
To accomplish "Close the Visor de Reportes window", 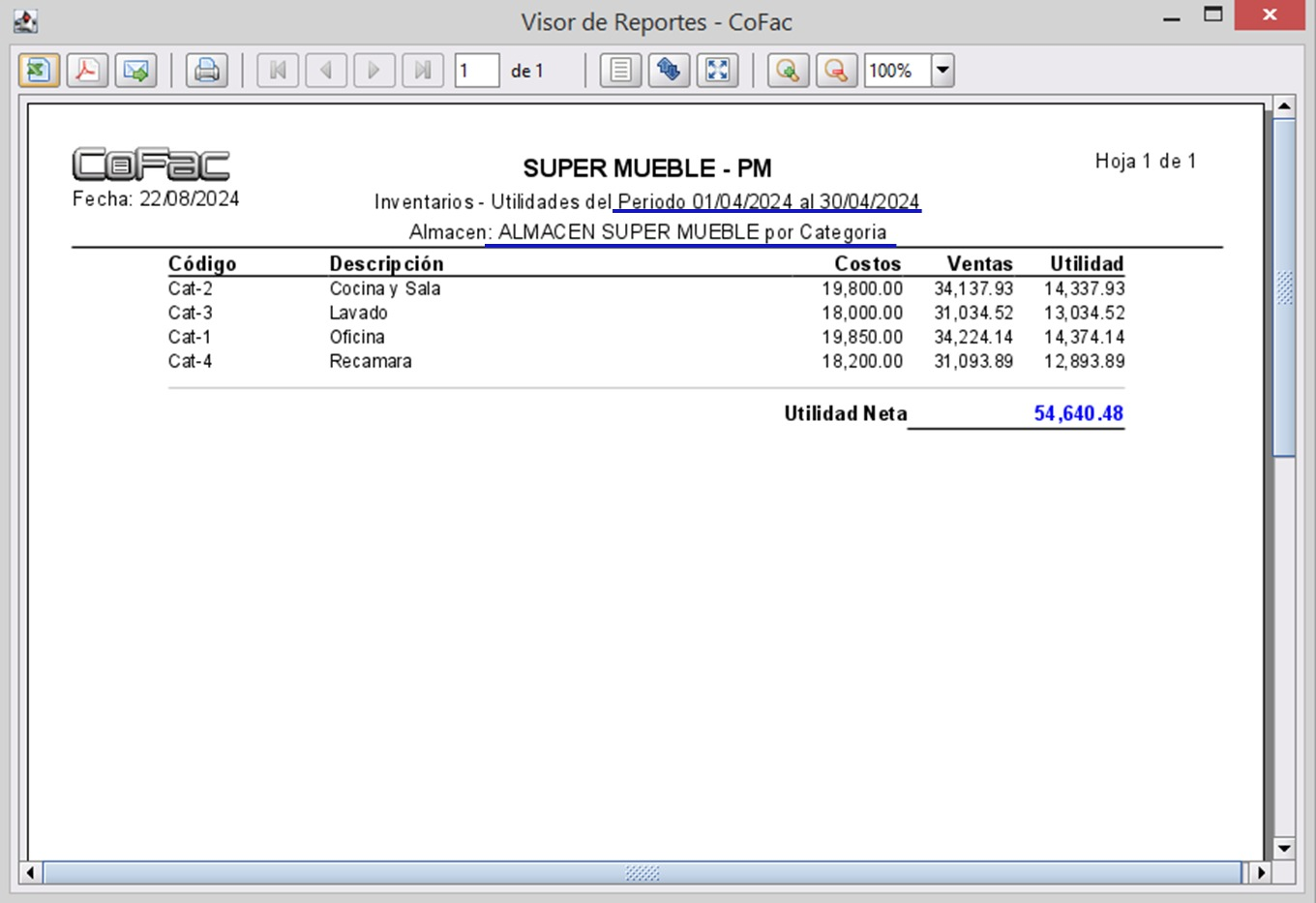I will [1271, 15].
